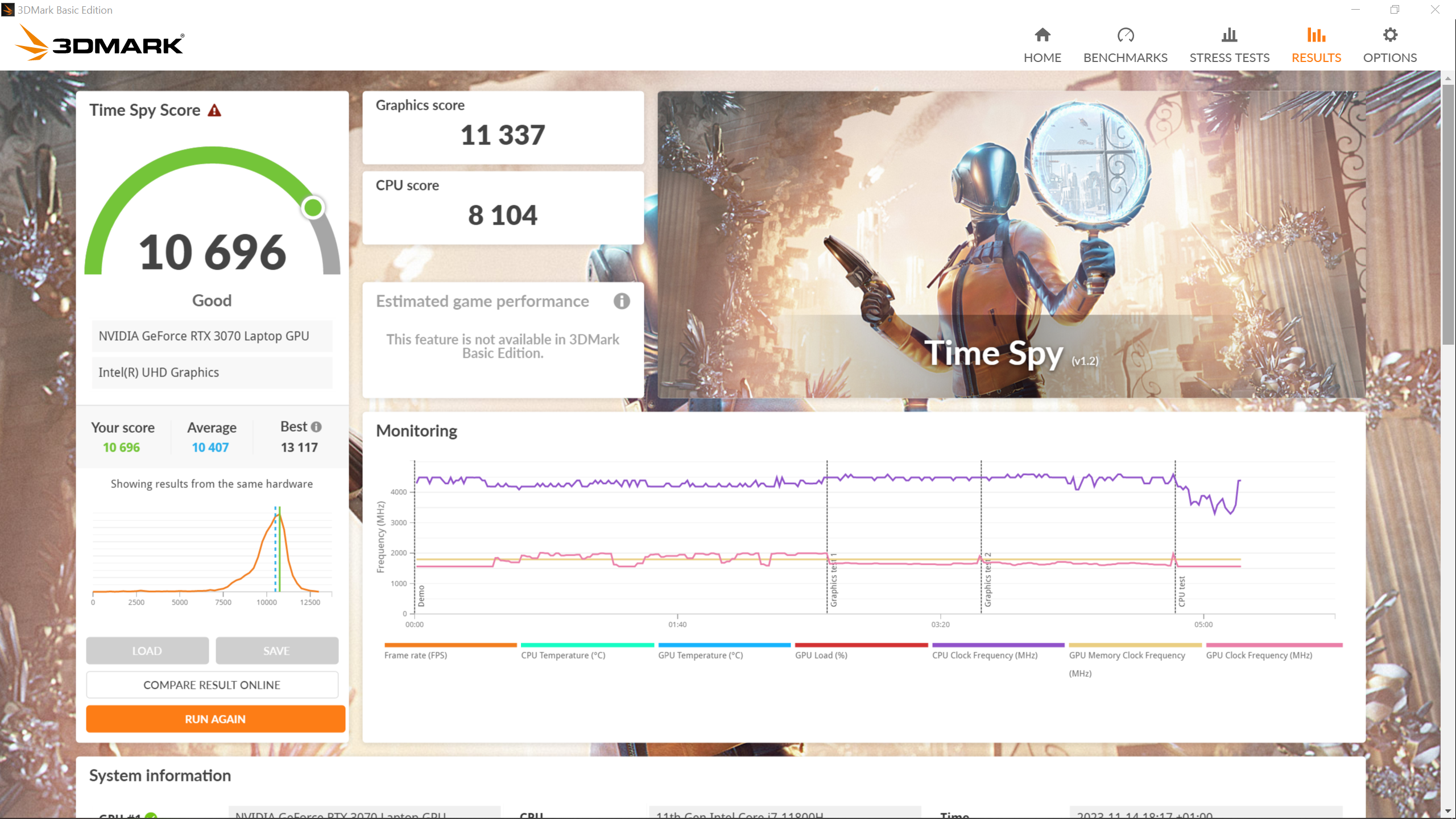The width and height of the screenshot is (1456, 819).
Task: Click the scrollbar up arrow
Action: [1448, 78]
